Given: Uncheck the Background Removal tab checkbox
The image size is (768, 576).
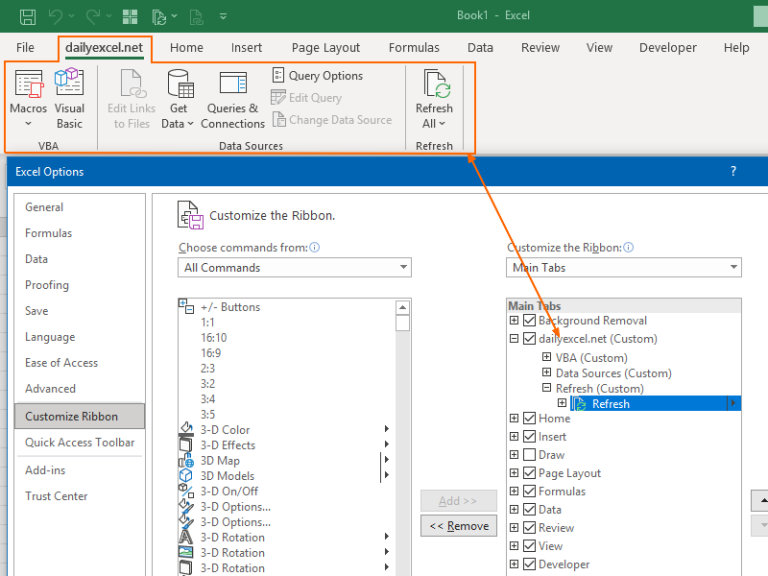Looking at the screenshot, I should pos(529,320).
